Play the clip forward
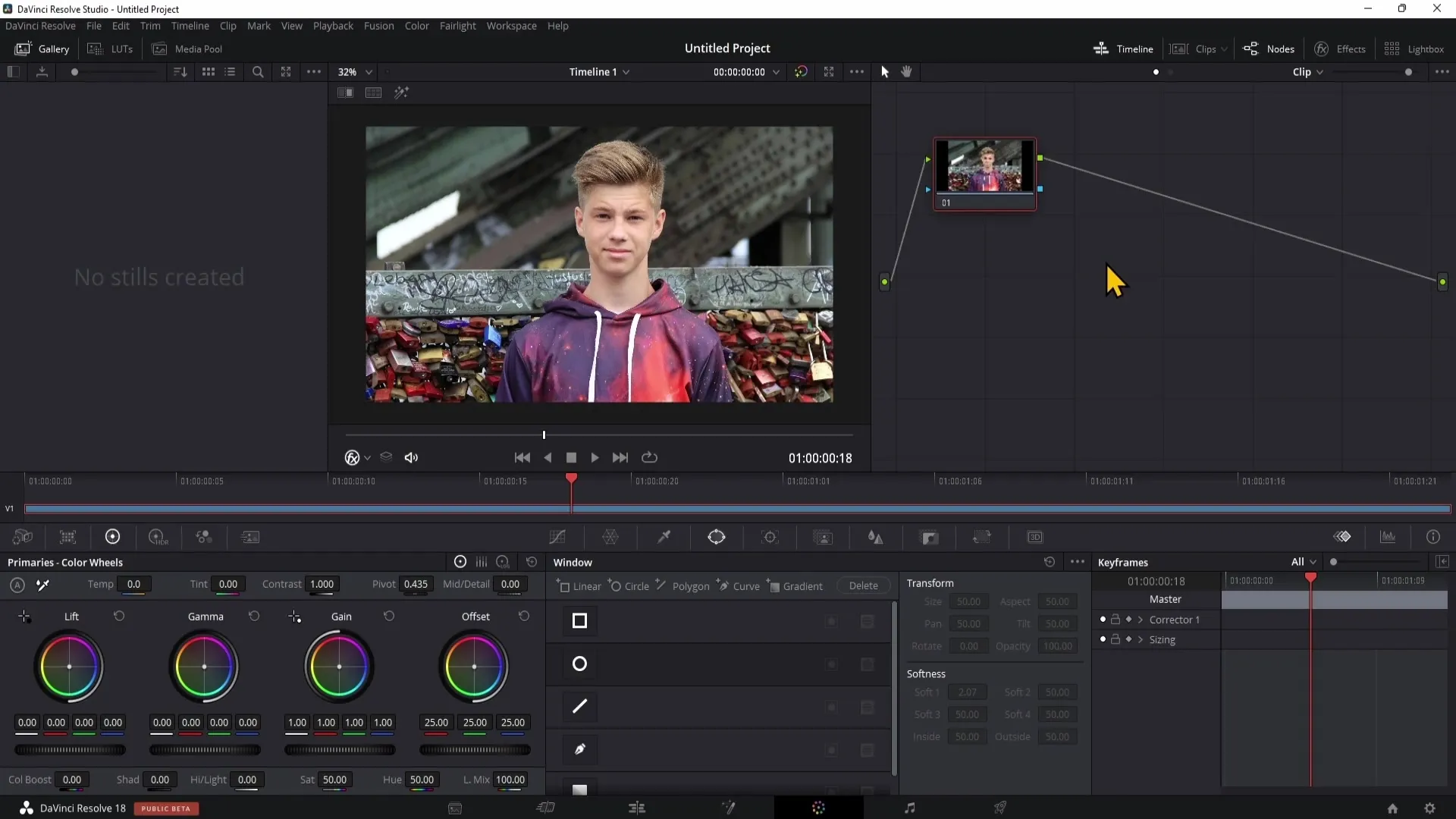This screenshot has width=1456, height=819. coord(595,457)
